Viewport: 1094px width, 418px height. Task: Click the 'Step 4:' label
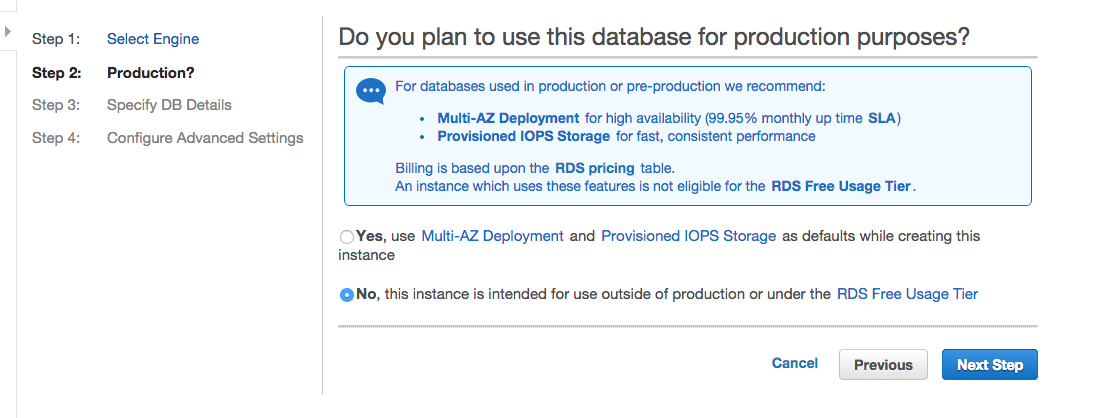click(57, 137)
